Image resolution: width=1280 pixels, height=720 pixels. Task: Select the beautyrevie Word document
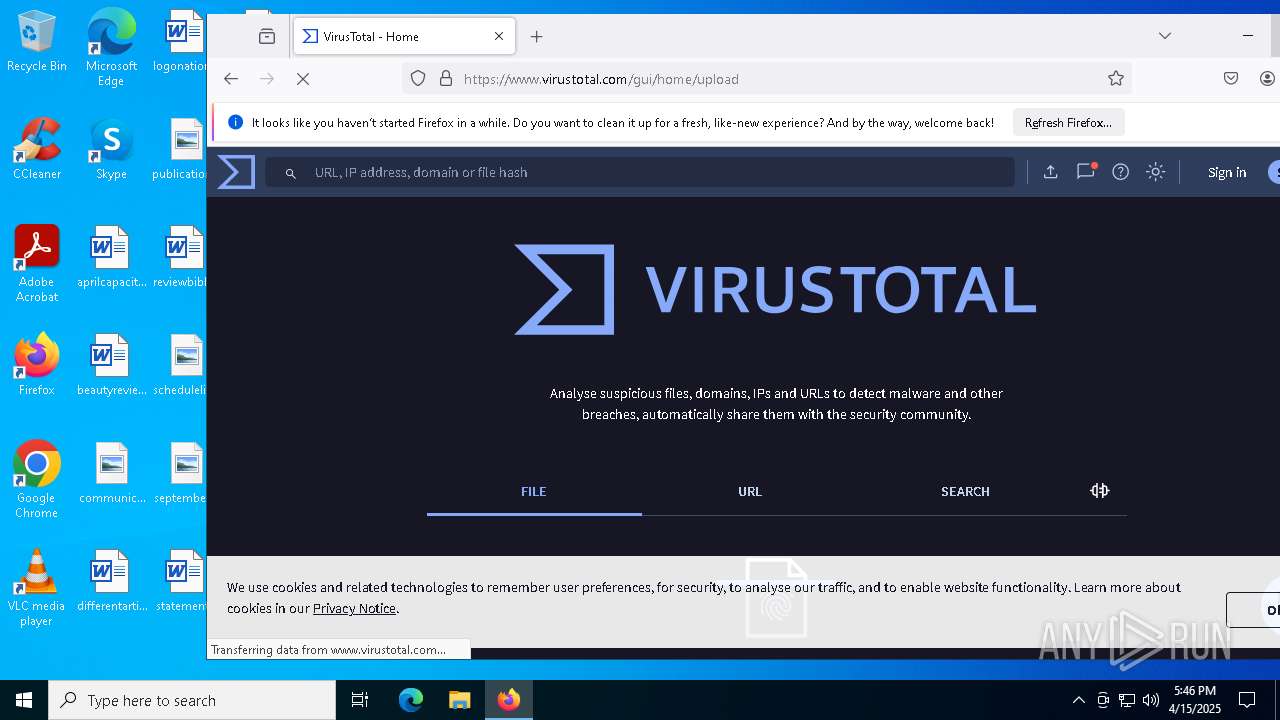pyautogui.click(x=111, y=365)
